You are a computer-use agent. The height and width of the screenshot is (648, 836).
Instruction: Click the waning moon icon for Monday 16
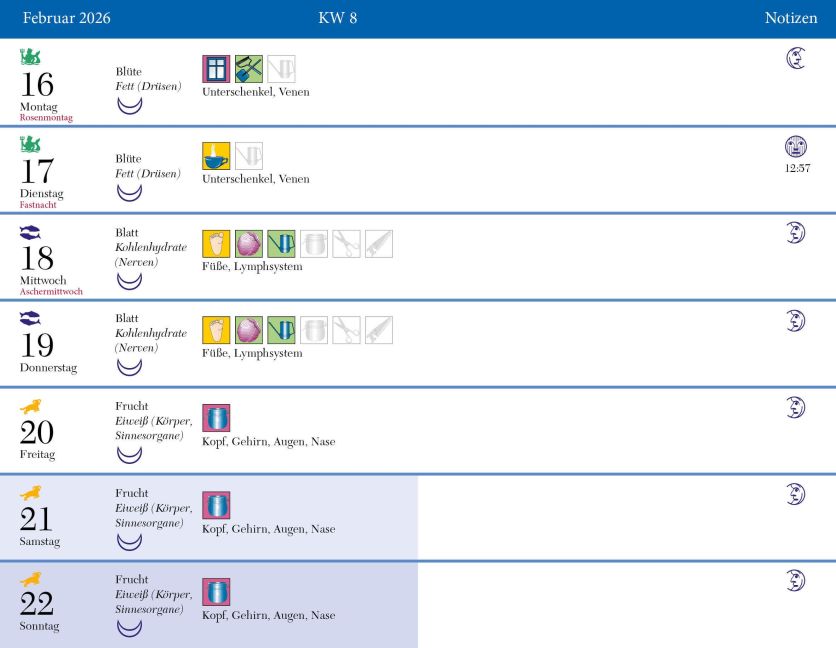point(795,58)
